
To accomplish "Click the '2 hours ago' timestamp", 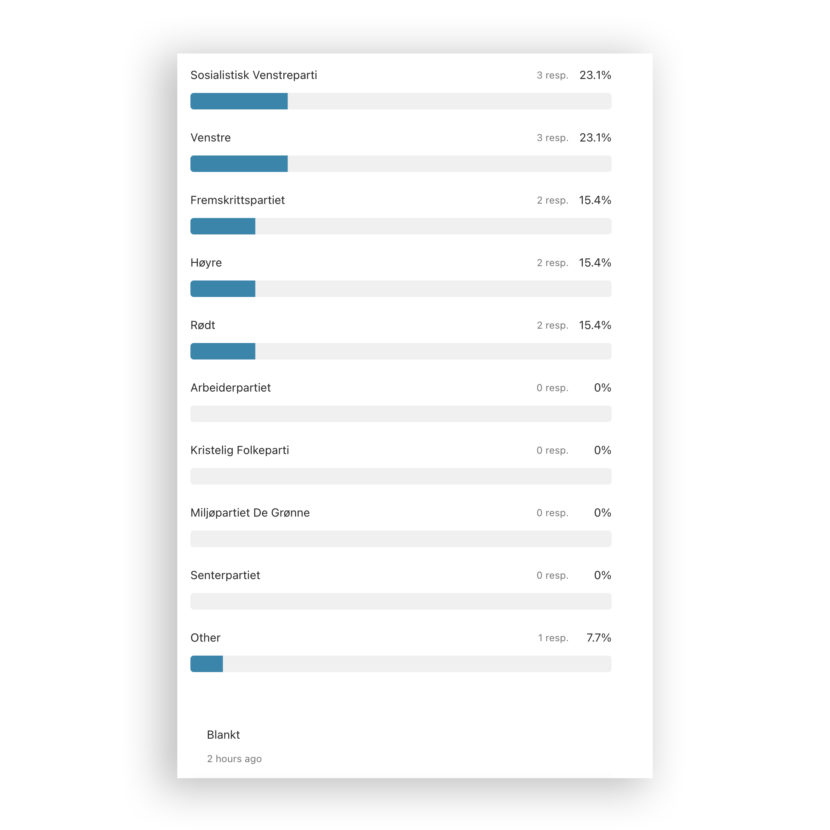I will tap(234, 759).
